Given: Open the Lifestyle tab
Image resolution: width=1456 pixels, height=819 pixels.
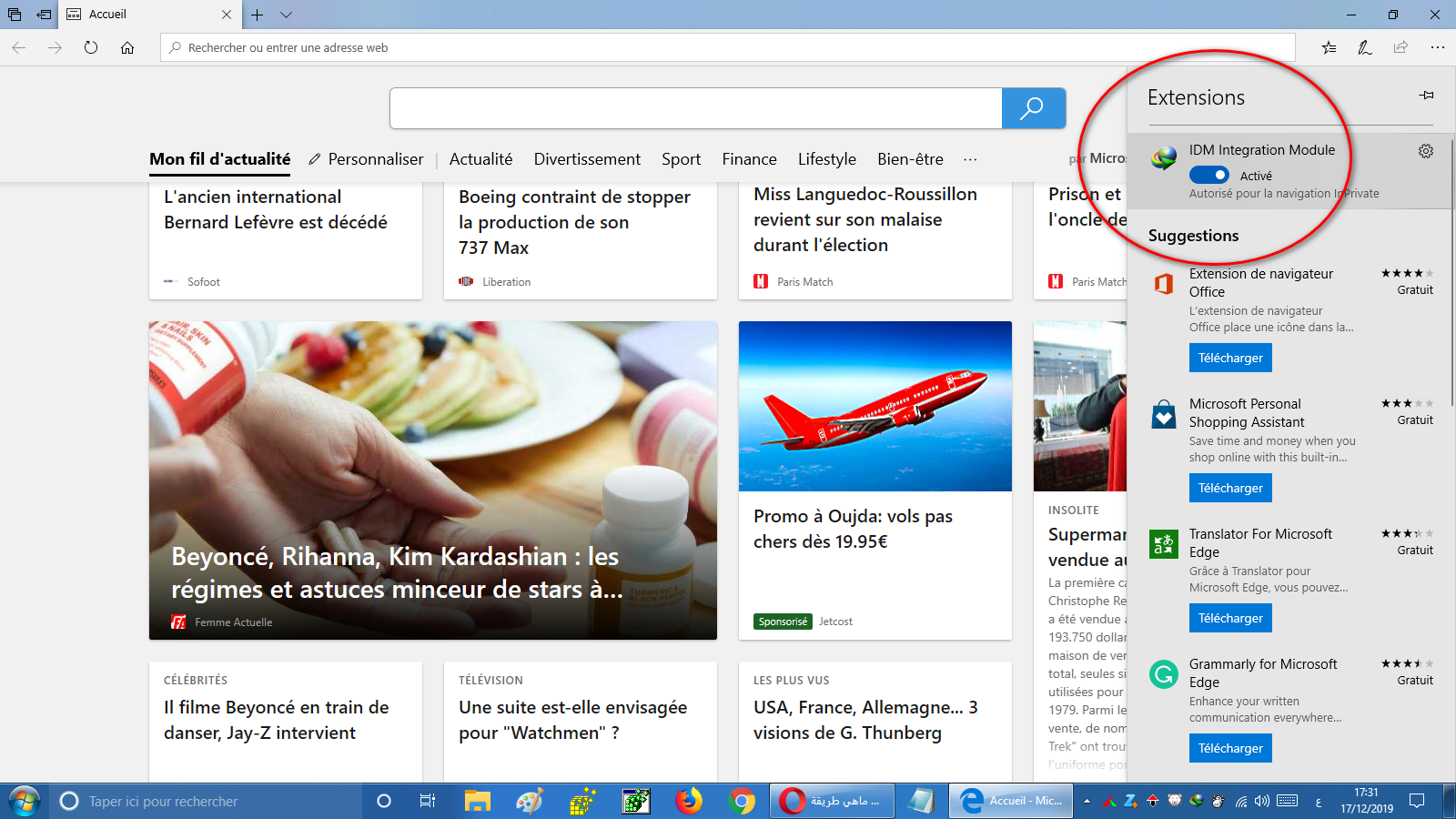Looking at the screenshot, I should click(827, 159).
